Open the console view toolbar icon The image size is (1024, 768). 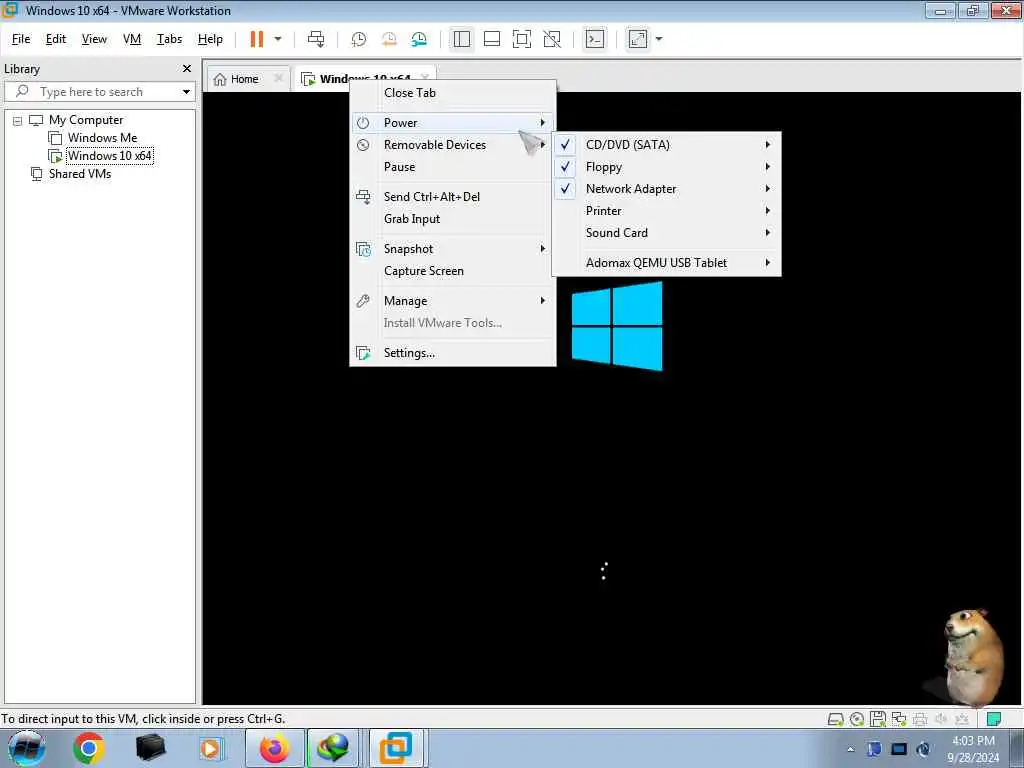[x=594, y=39]
